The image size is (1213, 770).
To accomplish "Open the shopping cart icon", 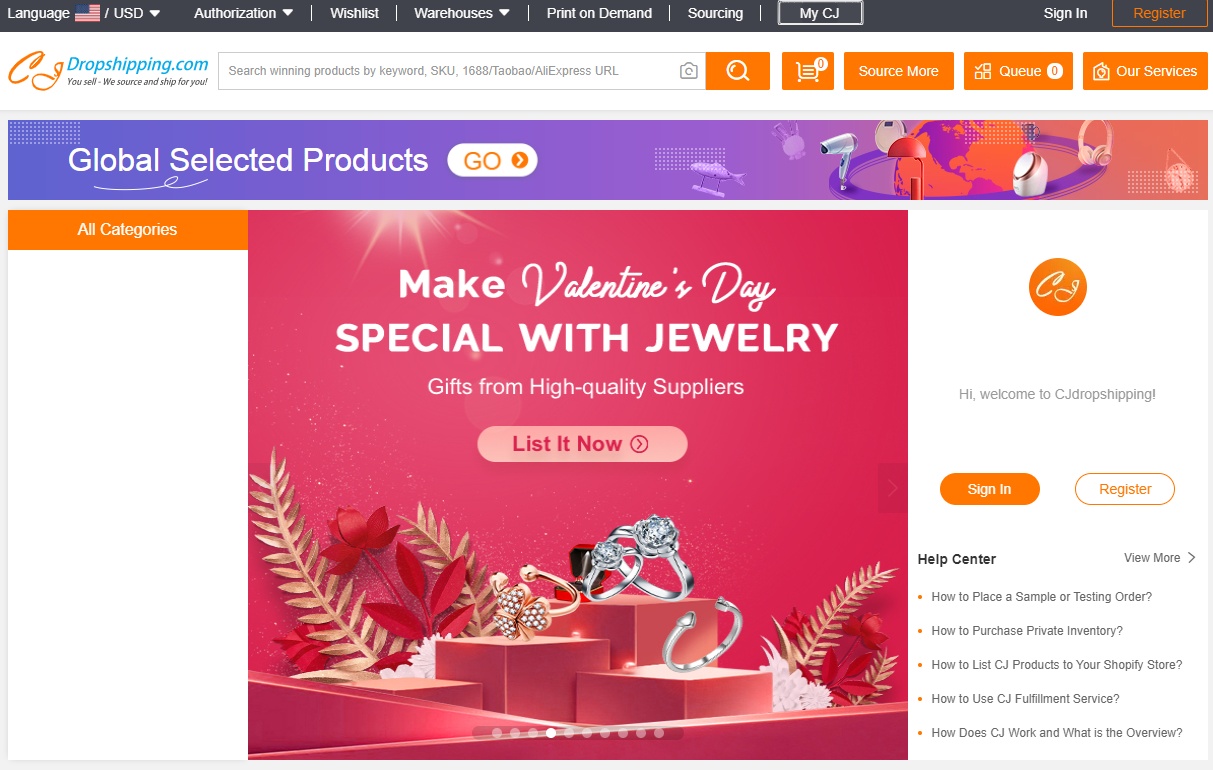I will coord(807,71).
